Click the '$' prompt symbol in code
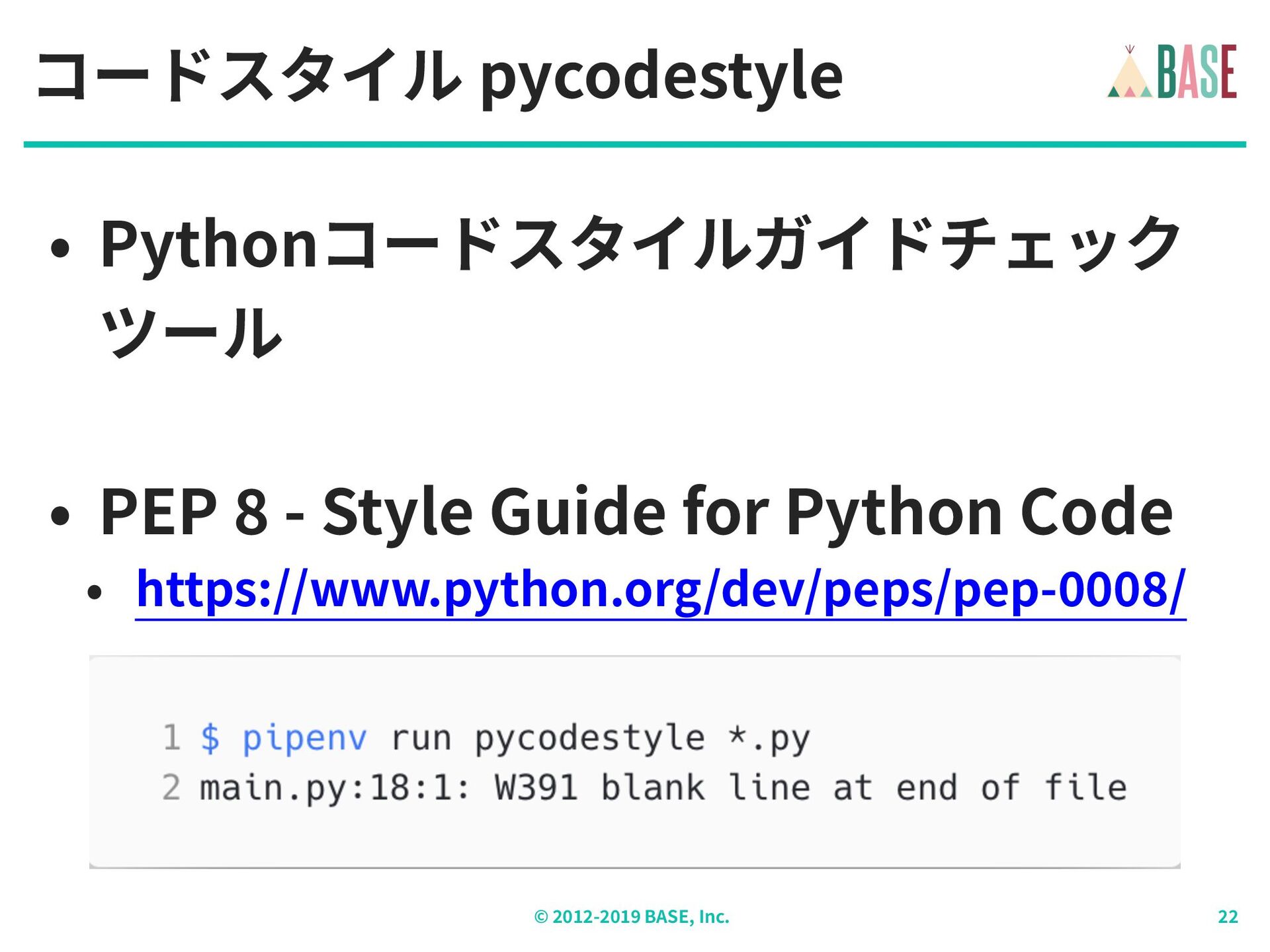This screenshot has width=1270, height=952. point(210,738)
